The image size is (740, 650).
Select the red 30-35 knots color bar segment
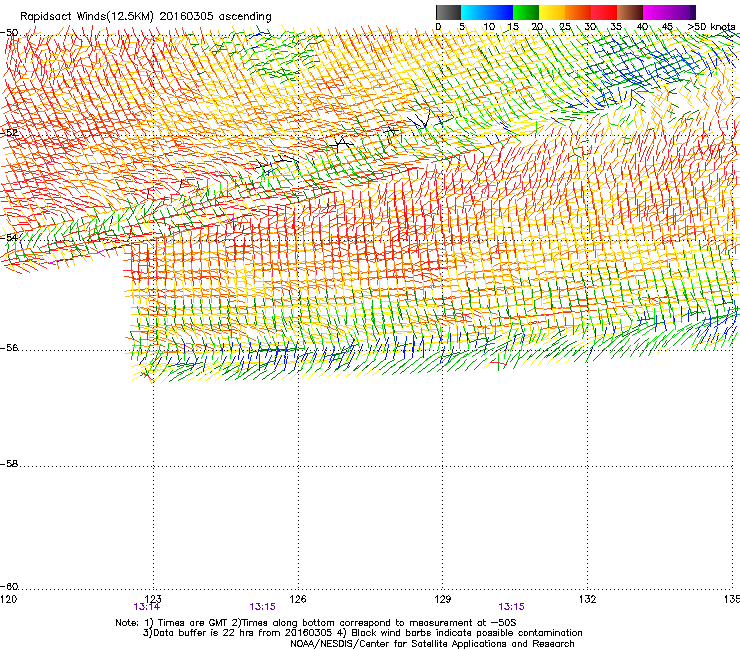604,12
